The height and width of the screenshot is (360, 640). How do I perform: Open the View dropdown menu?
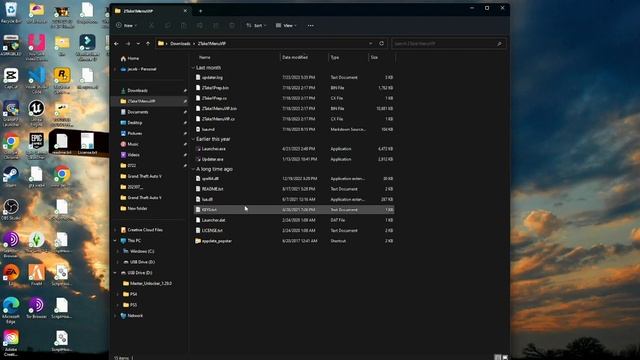tap(286, 25)
